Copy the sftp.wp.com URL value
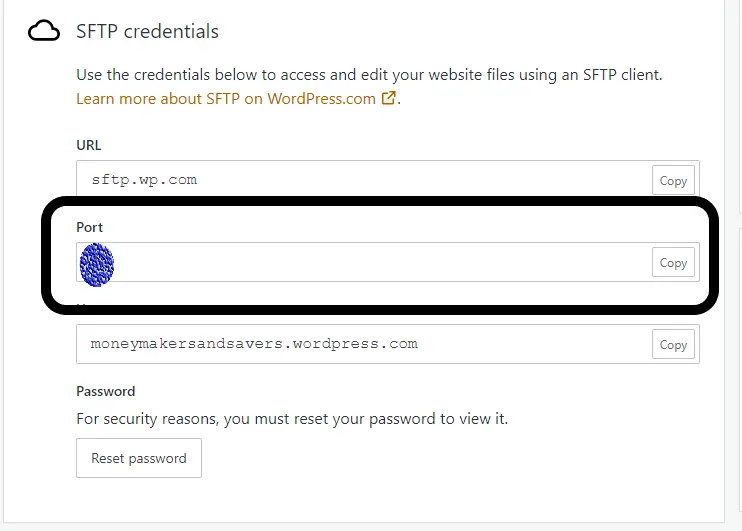Image resolution: width=742 pixels, height=531 pixels. (x=673, y=180)
